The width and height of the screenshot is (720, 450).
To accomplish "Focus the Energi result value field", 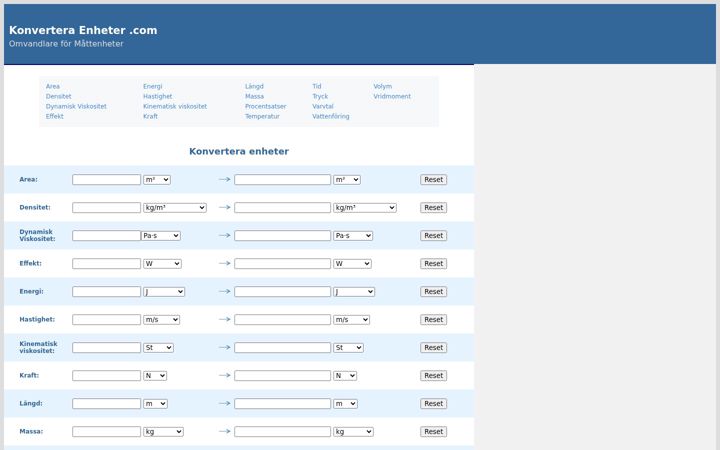I will click(282, 292).
